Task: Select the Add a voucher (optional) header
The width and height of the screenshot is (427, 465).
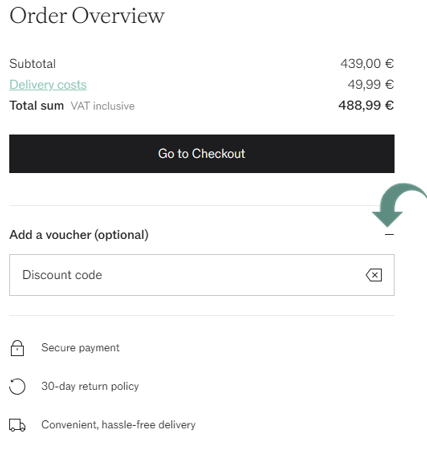Action: pyautogui.click(x=79, y=235)
